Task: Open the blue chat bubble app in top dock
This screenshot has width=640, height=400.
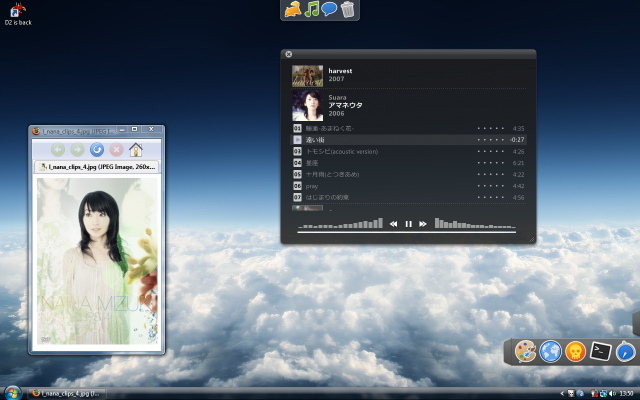Action: point(329,9)
